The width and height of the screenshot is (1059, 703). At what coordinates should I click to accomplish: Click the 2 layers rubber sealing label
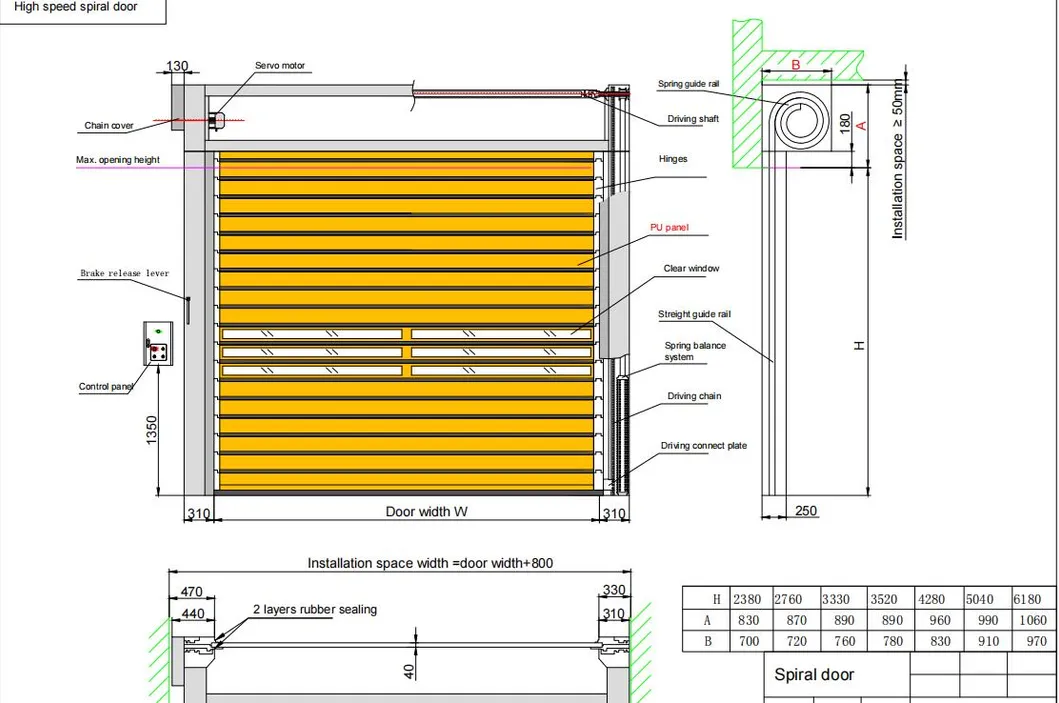[314, 609]
